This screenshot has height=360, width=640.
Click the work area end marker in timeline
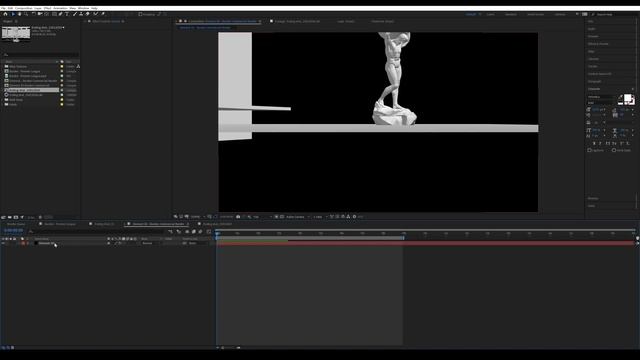click(x=404, y=238)
